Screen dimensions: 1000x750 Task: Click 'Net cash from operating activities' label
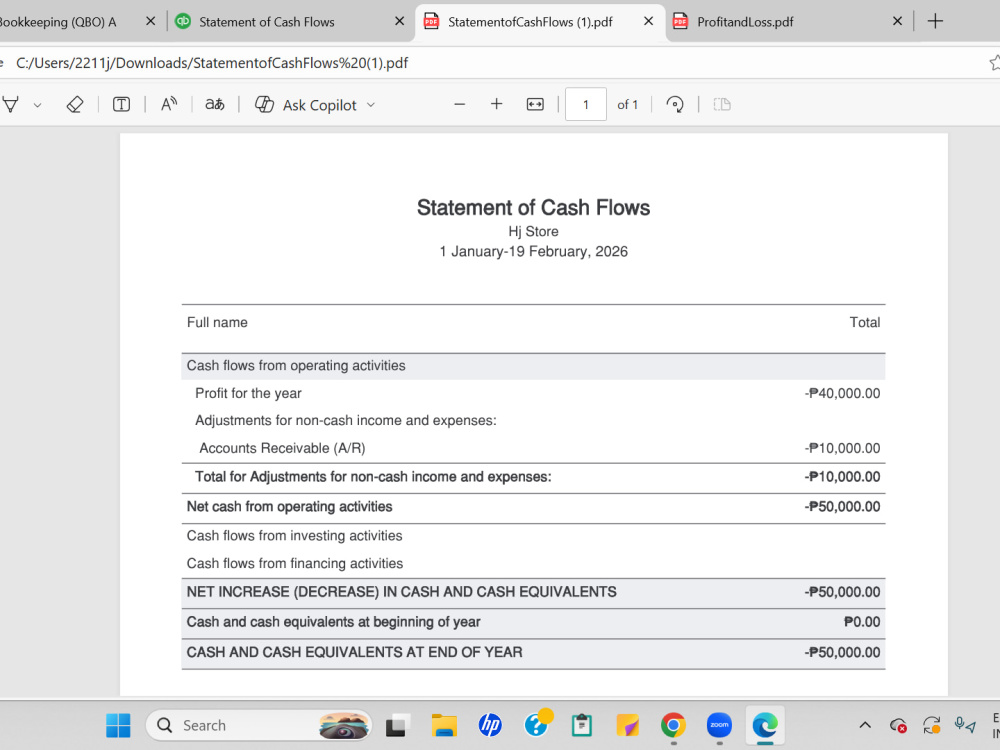289,507
